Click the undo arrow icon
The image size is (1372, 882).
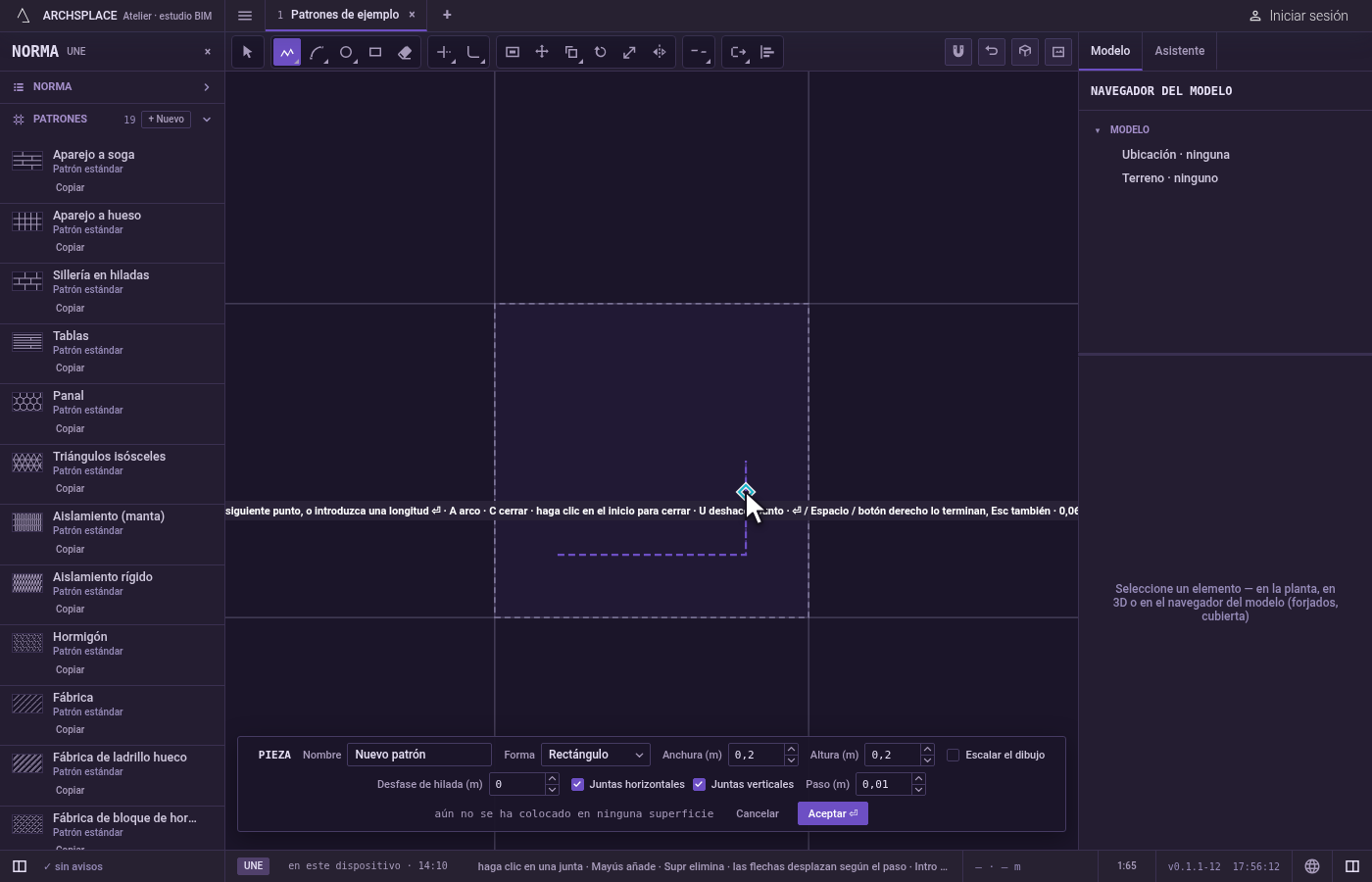point(992,52)
